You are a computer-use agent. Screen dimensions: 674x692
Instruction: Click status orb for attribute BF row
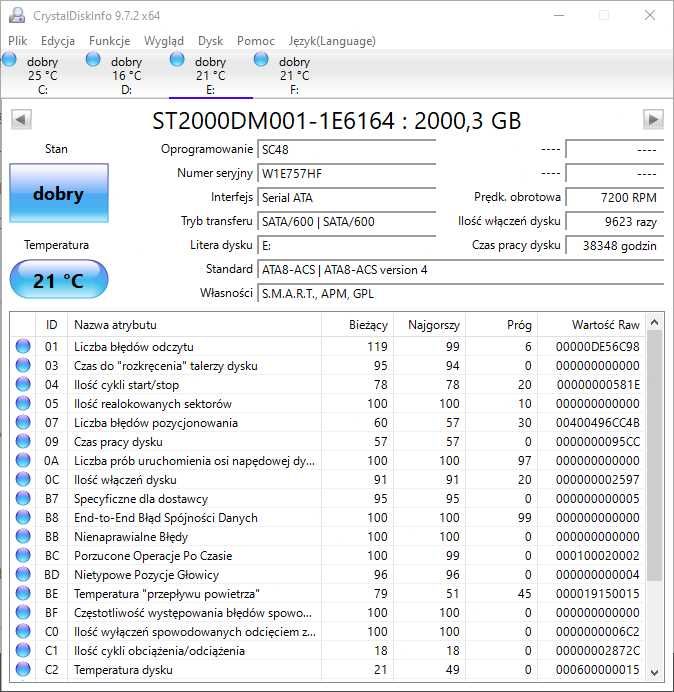23,612
